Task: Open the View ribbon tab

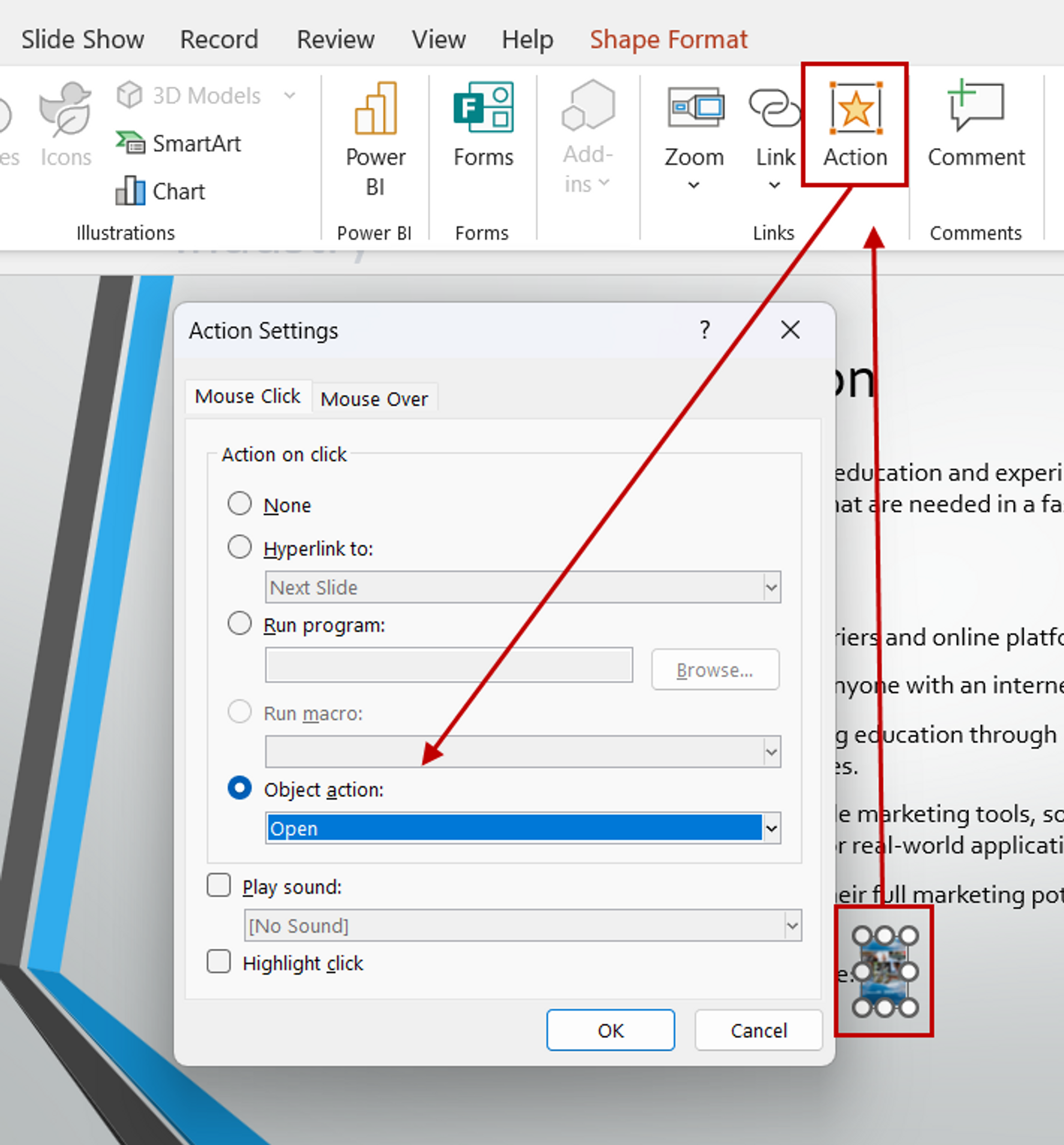Action: coord(438,40)
